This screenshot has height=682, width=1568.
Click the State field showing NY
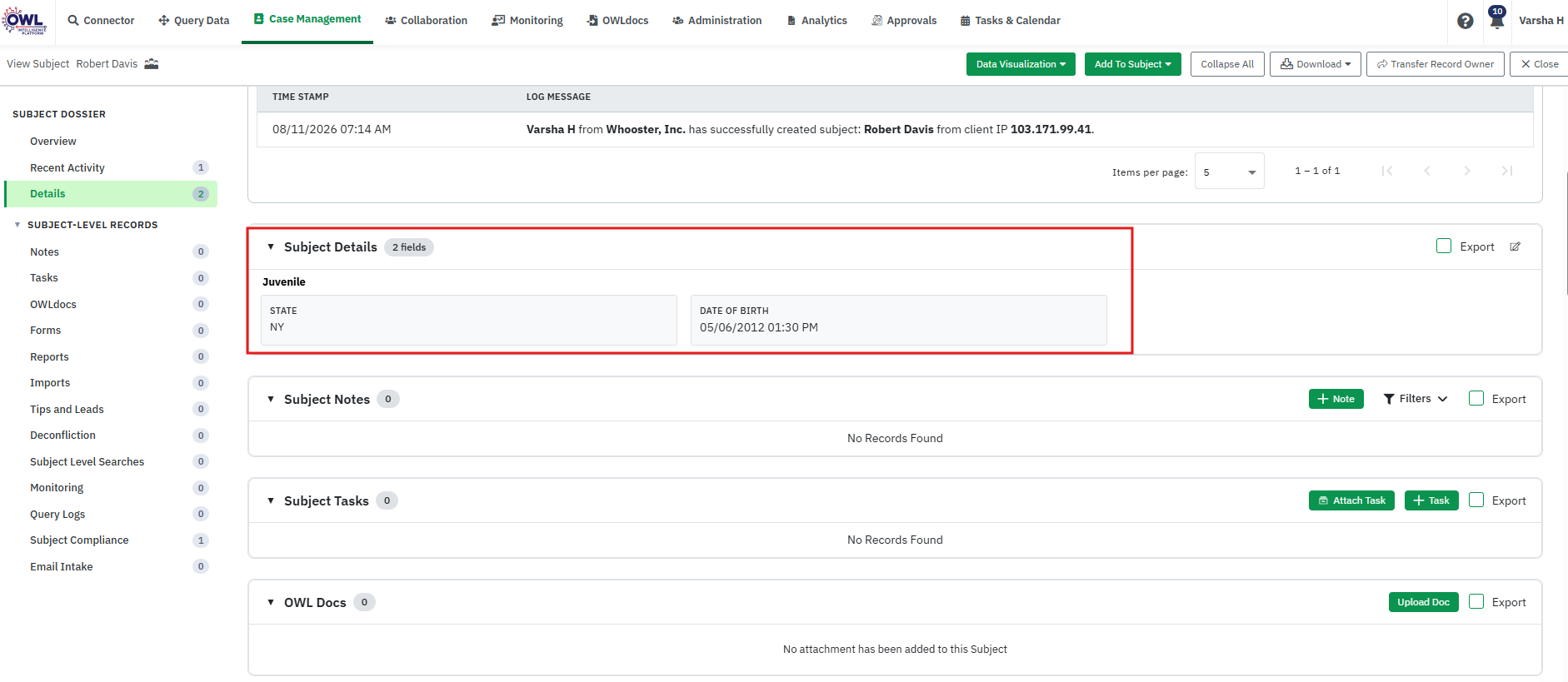469,320
